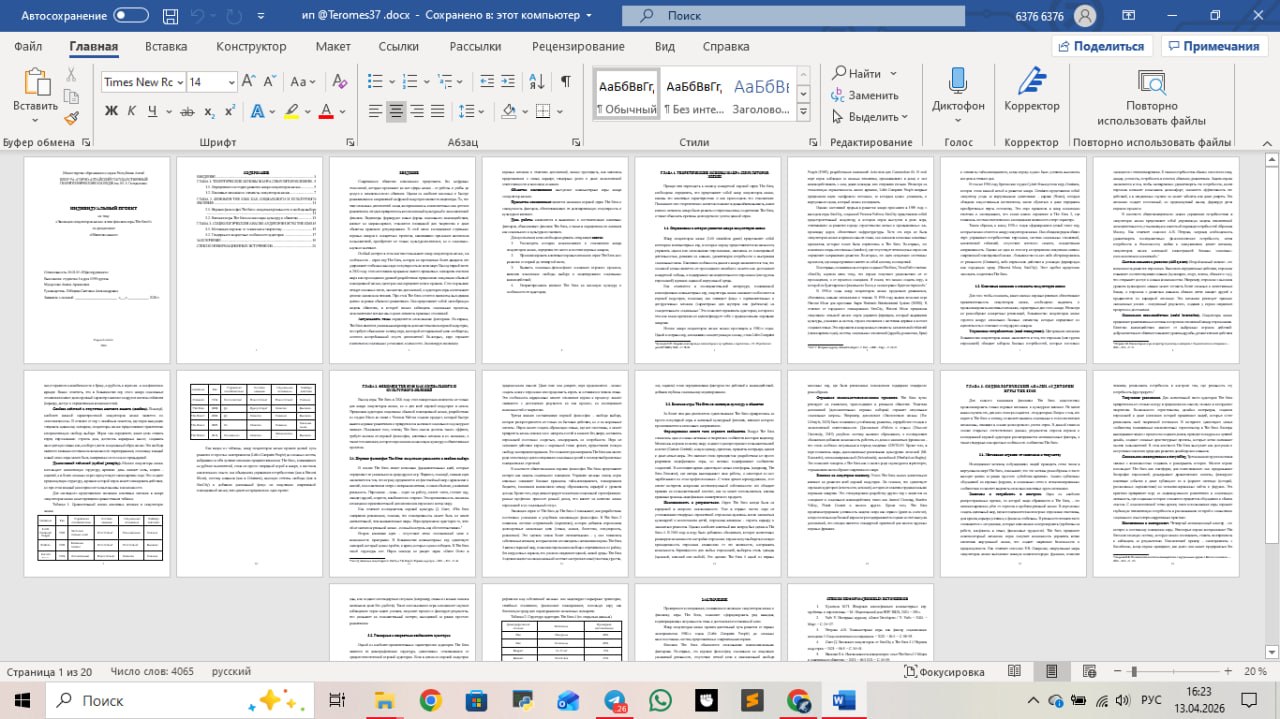Toggle bold Ж formatting
Screen dimensions: 1280x719
tap(111, 110)
